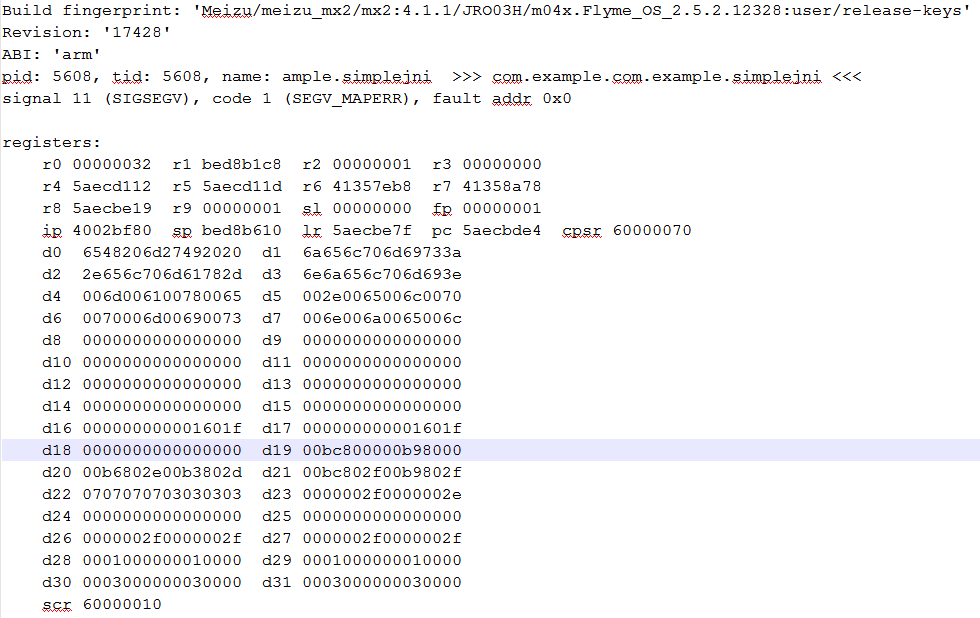
Task: Click pc value 5aecbde4
Action: tap(502, 231)
